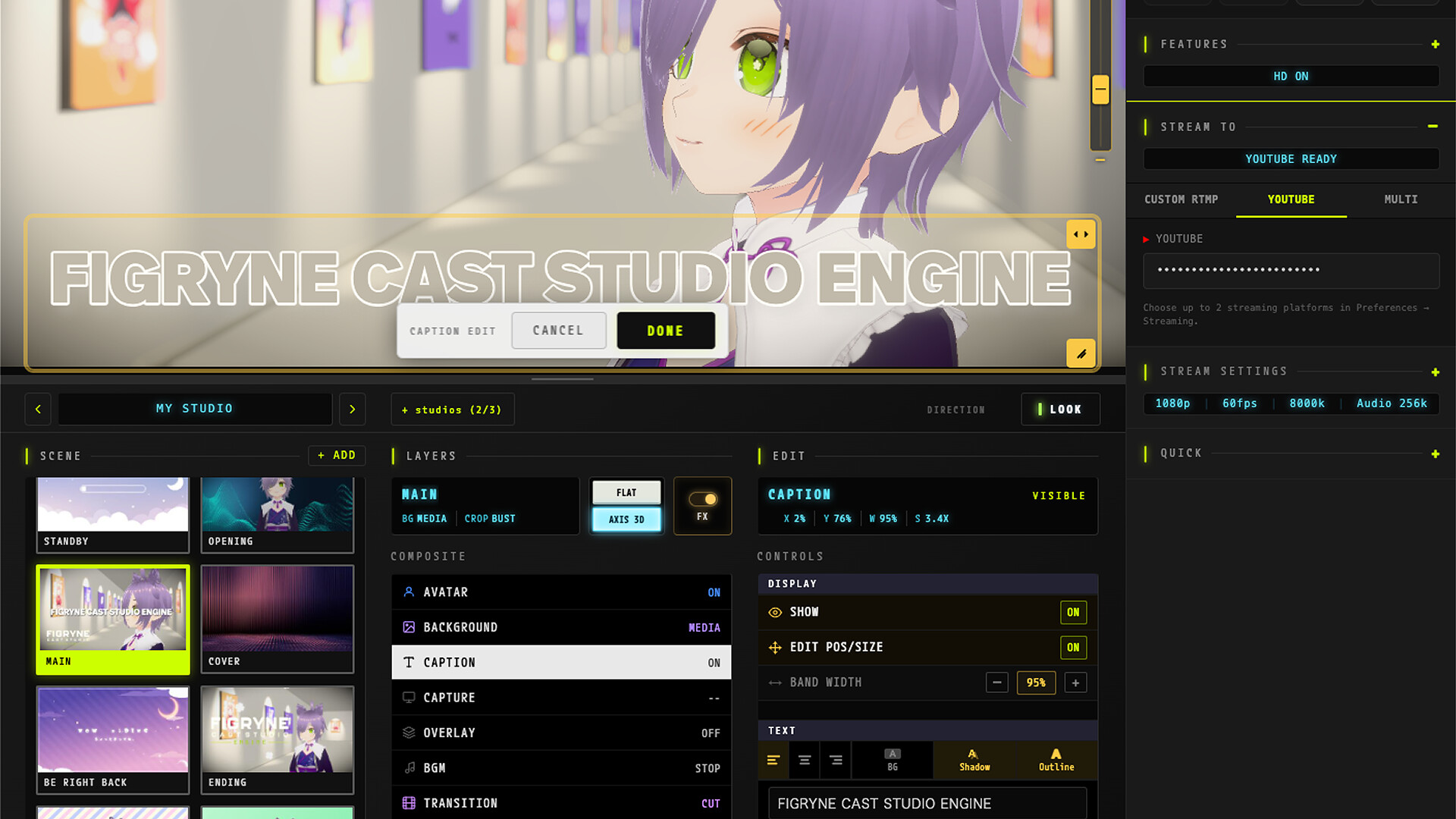
Task: Align caption text right
Action: (836, 760)
